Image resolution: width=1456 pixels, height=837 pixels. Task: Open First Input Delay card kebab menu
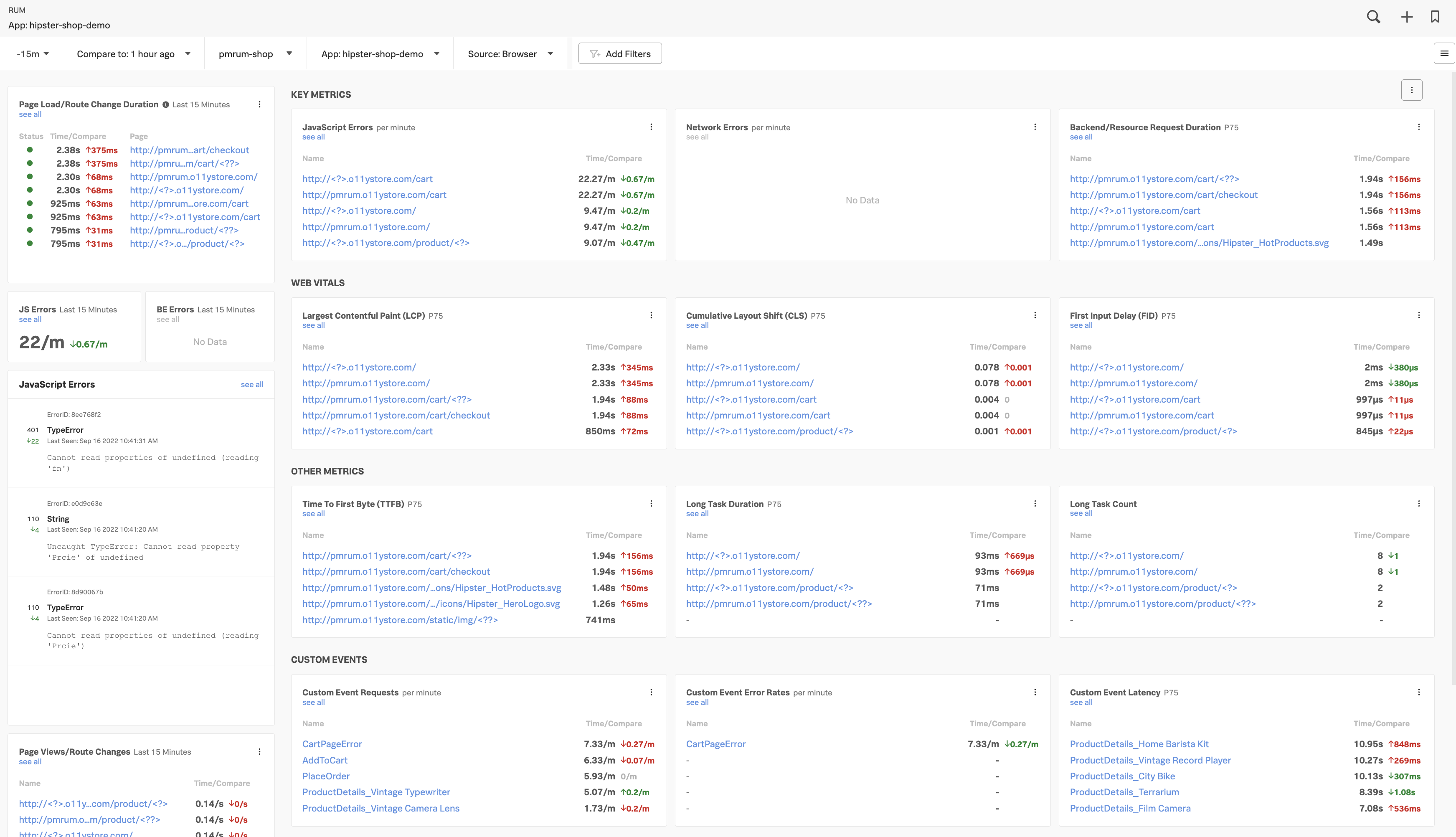(1419, 315)
